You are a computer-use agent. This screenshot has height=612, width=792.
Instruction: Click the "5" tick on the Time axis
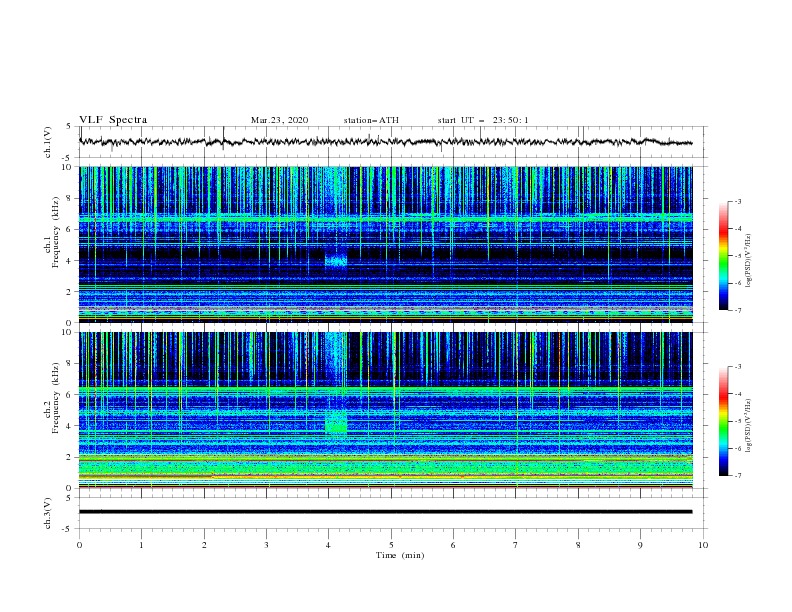[x=391, y=545]
